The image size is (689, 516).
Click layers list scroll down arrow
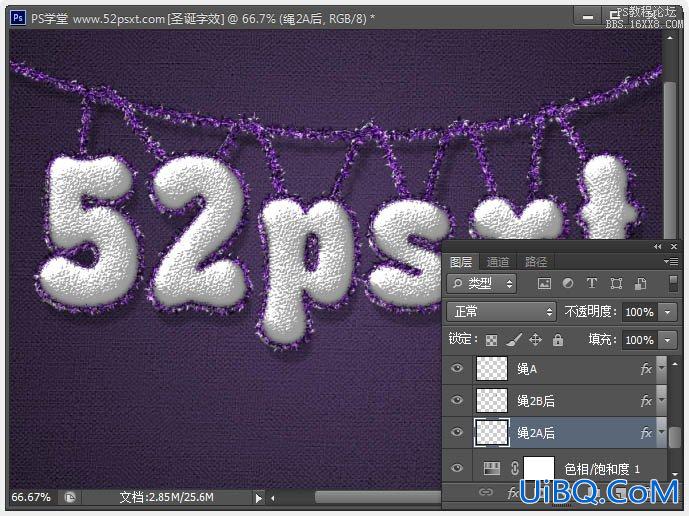675,475
